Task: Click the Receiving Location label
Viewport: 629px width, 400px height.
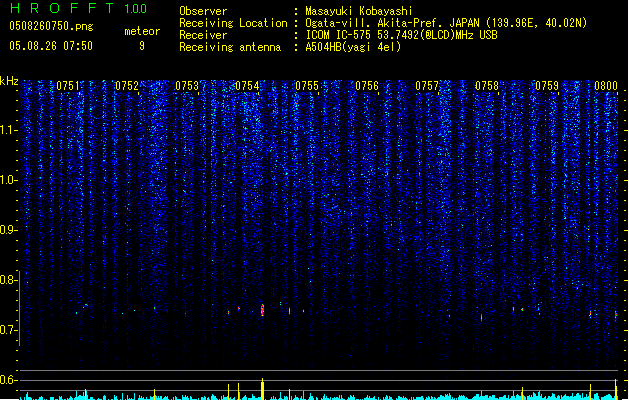Action: [x=233, y=23]
